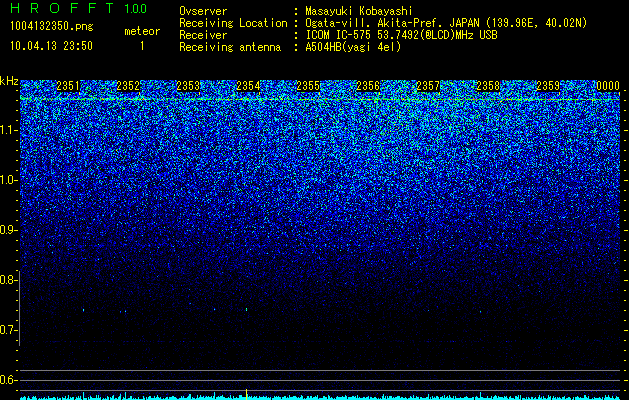
Task: Click the 0000 time marker
Action: [x=608, y=86]
